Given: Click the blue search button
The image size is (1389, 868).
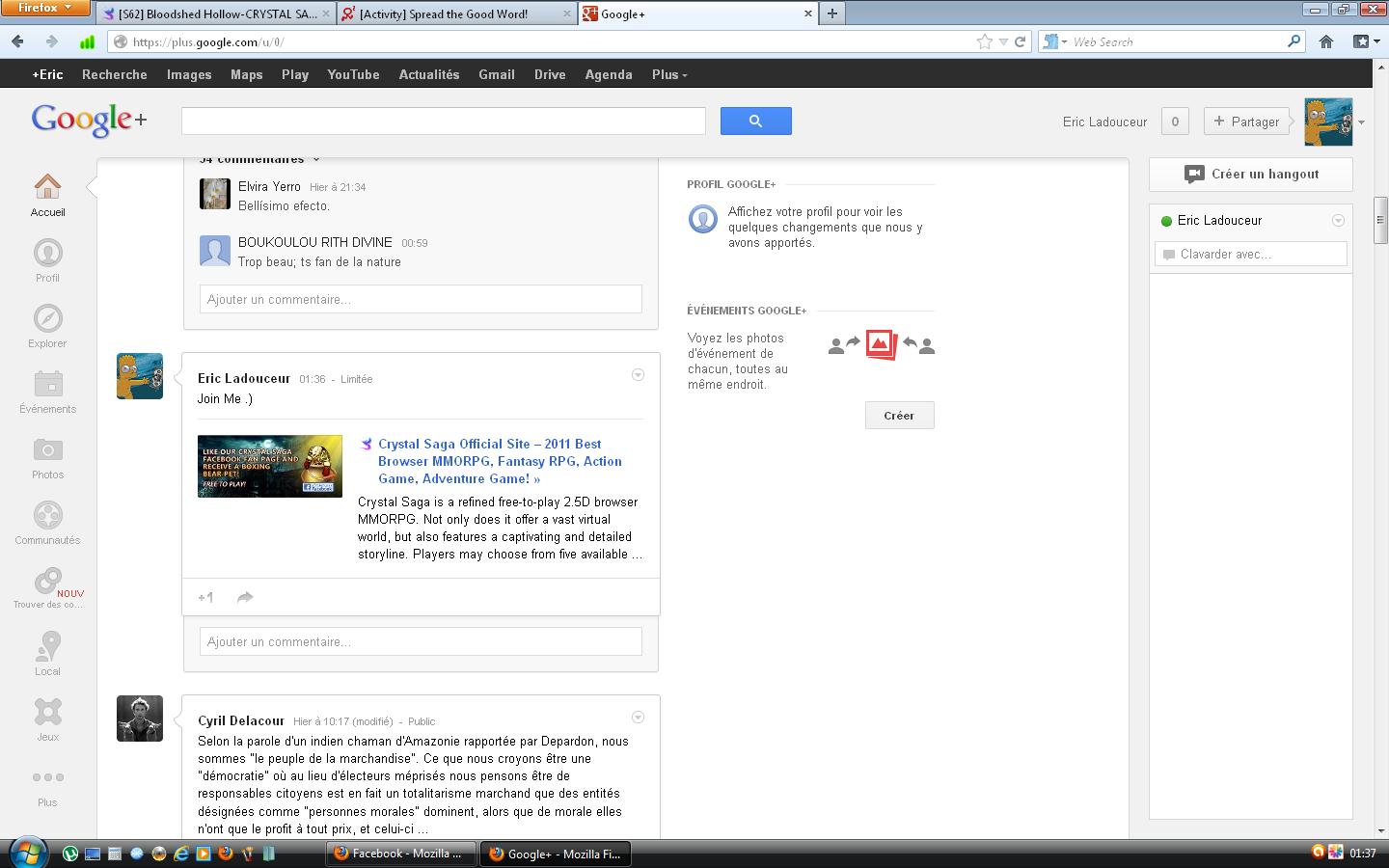Looking at the screenshot, I should (x=755, y=122).
